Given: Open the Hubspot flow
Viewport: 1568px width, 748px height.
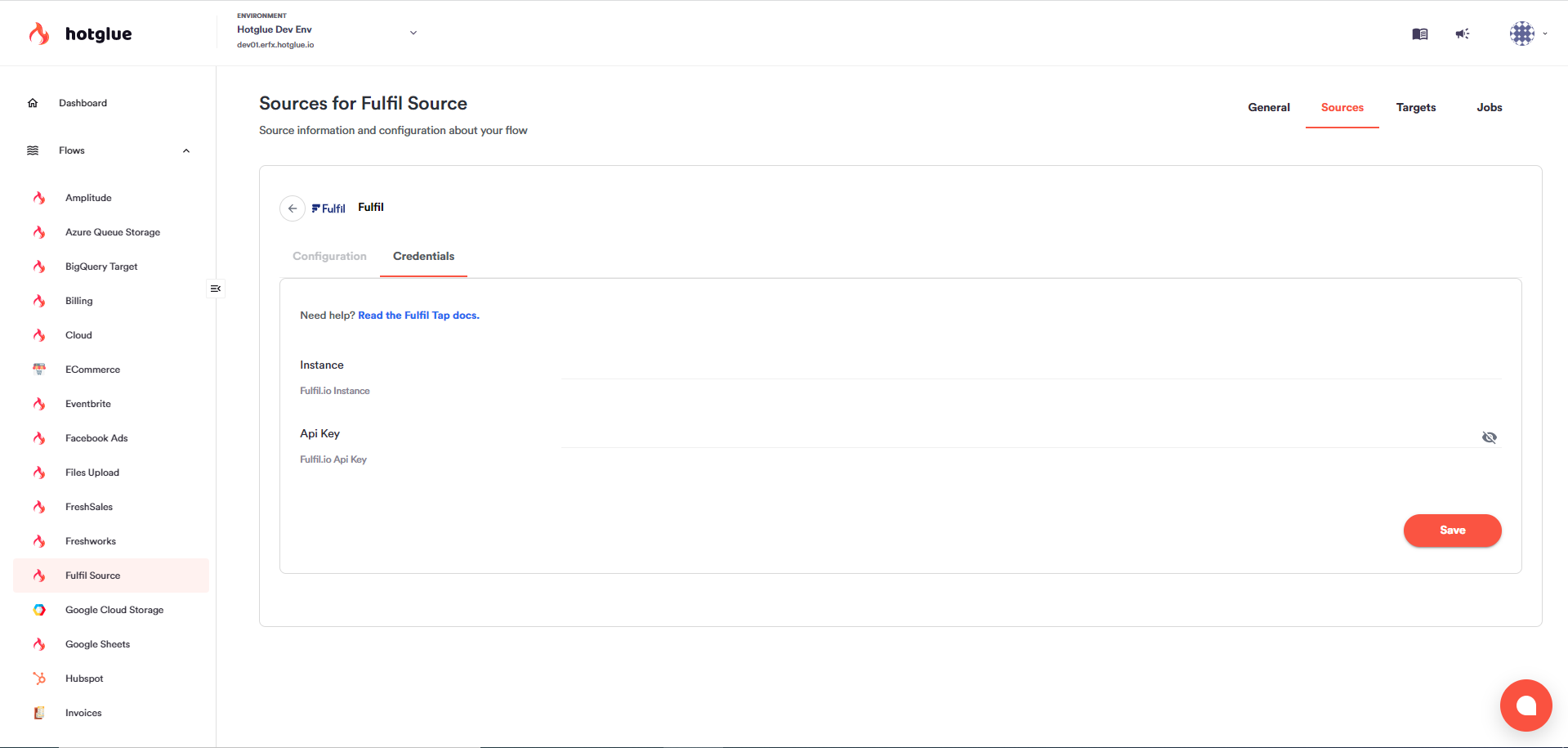Looking at the screenshot, I should (84, 679).
